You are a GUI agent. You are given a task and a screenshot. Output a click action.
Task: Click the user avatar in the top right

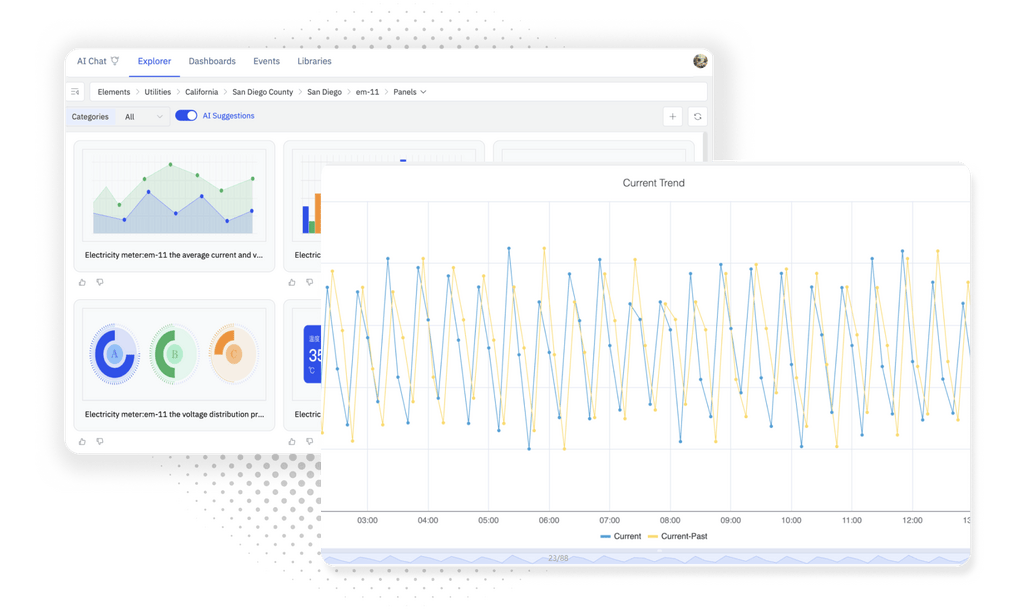[699, 61]
